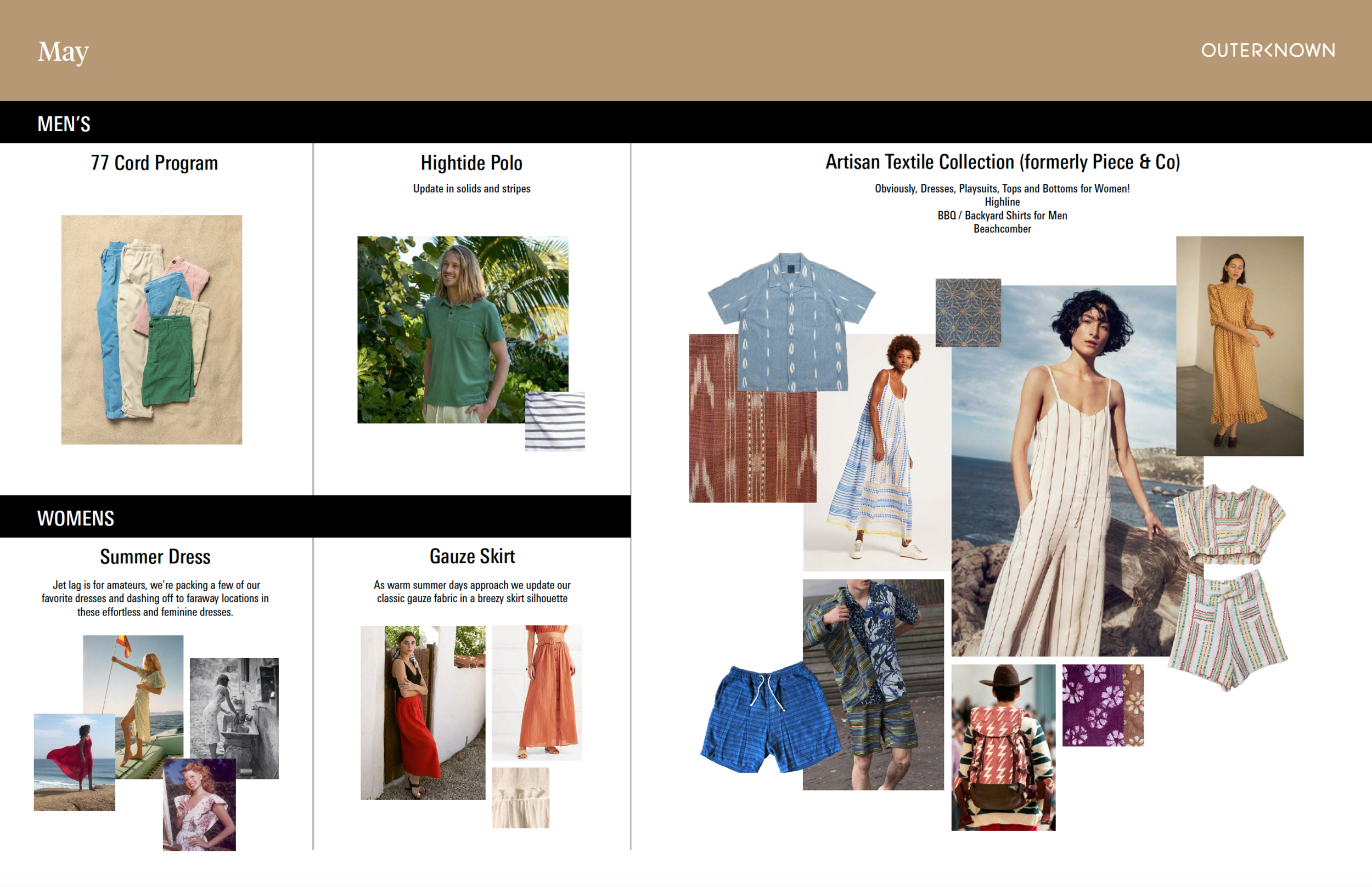Click the "77 Cord Program" heading
This screenshot has height=887, width=1372.
pos(154,163)
